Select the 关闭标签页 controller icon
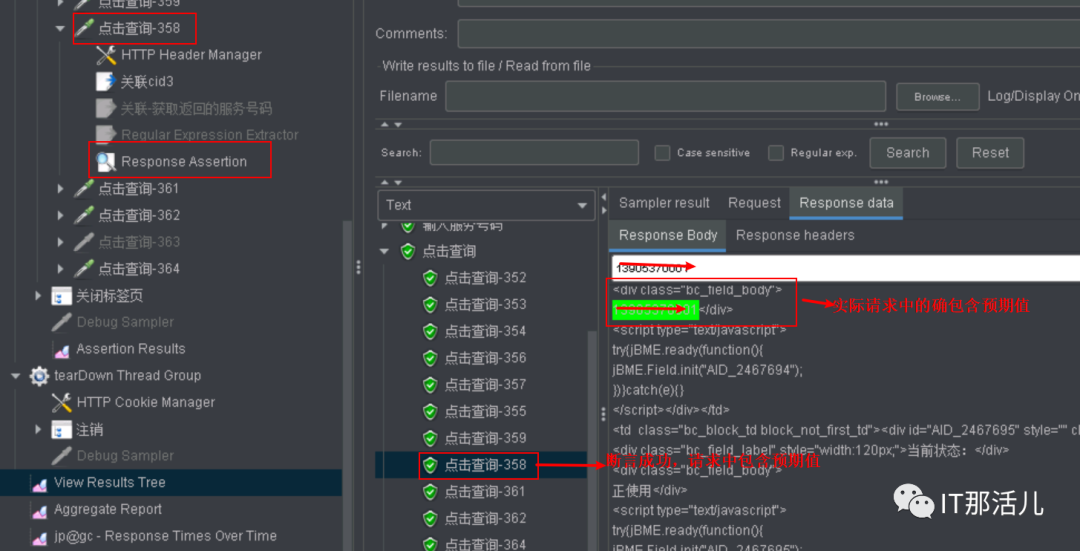The width and height of the screenshot is (1080, 551). pyautogui.click(x=61, y=297)
